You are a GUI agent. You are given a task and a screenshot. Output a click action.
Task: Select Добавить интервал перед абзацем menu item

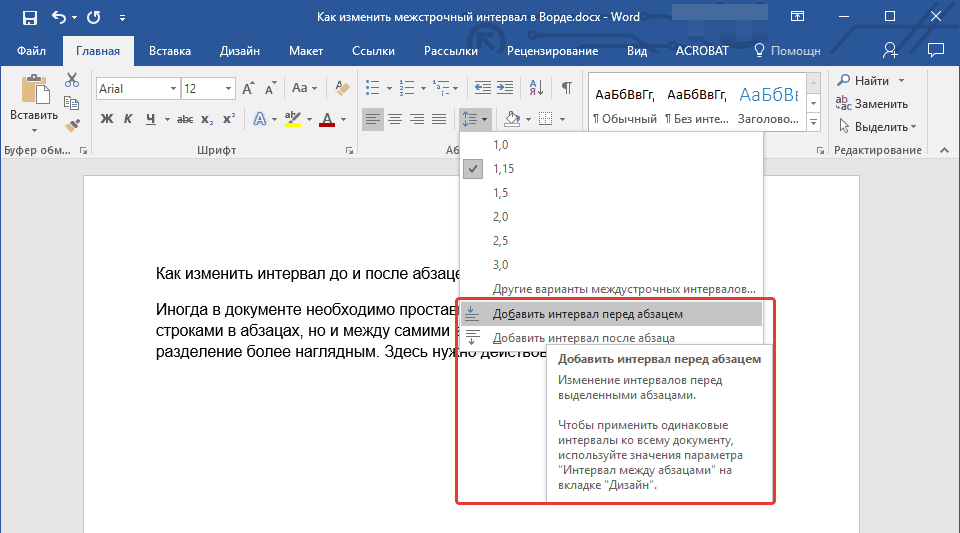click(587, 314)
